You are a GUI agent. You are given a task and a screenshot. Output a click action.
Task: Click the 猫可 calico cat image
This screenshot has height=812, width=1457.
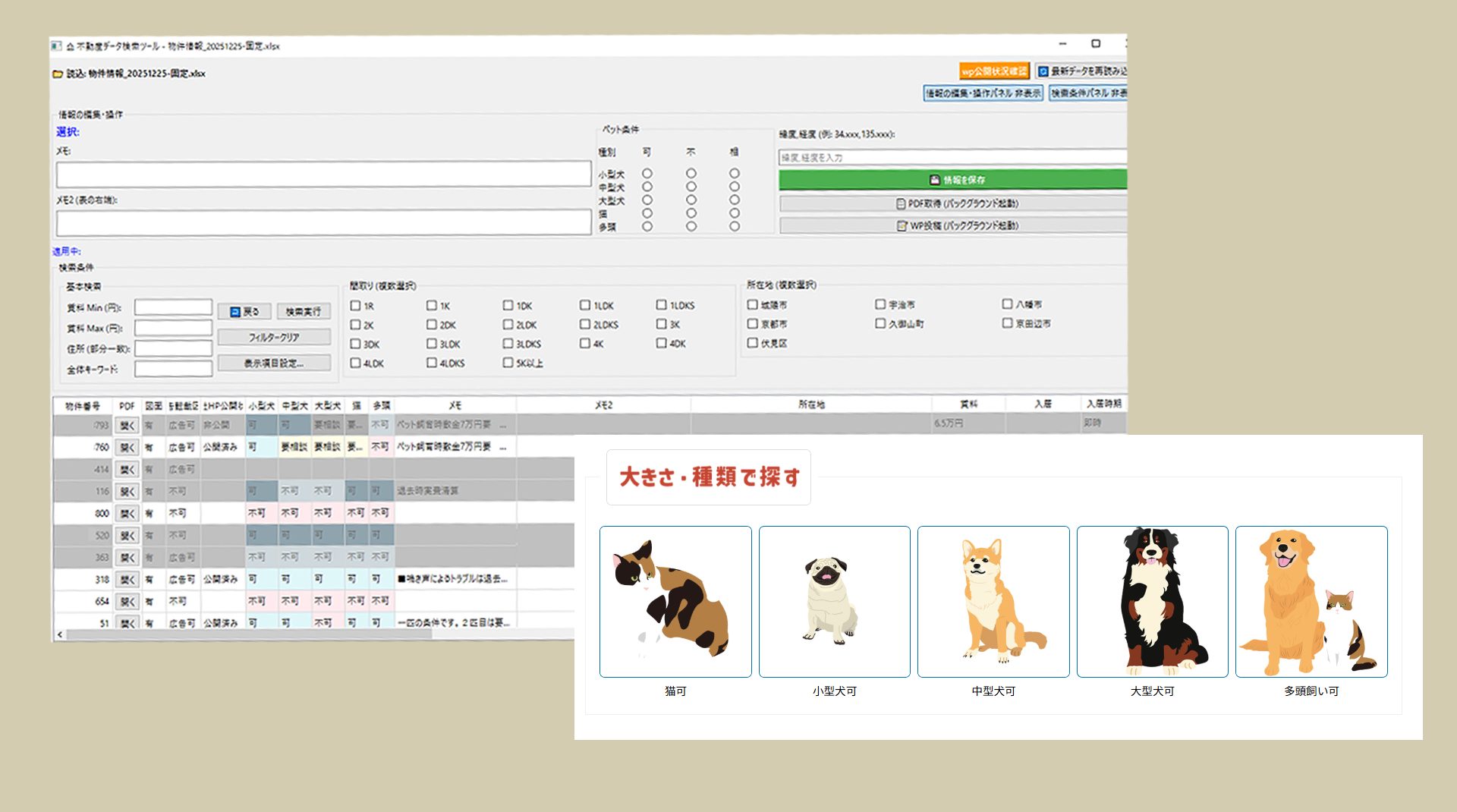[675, 601]
